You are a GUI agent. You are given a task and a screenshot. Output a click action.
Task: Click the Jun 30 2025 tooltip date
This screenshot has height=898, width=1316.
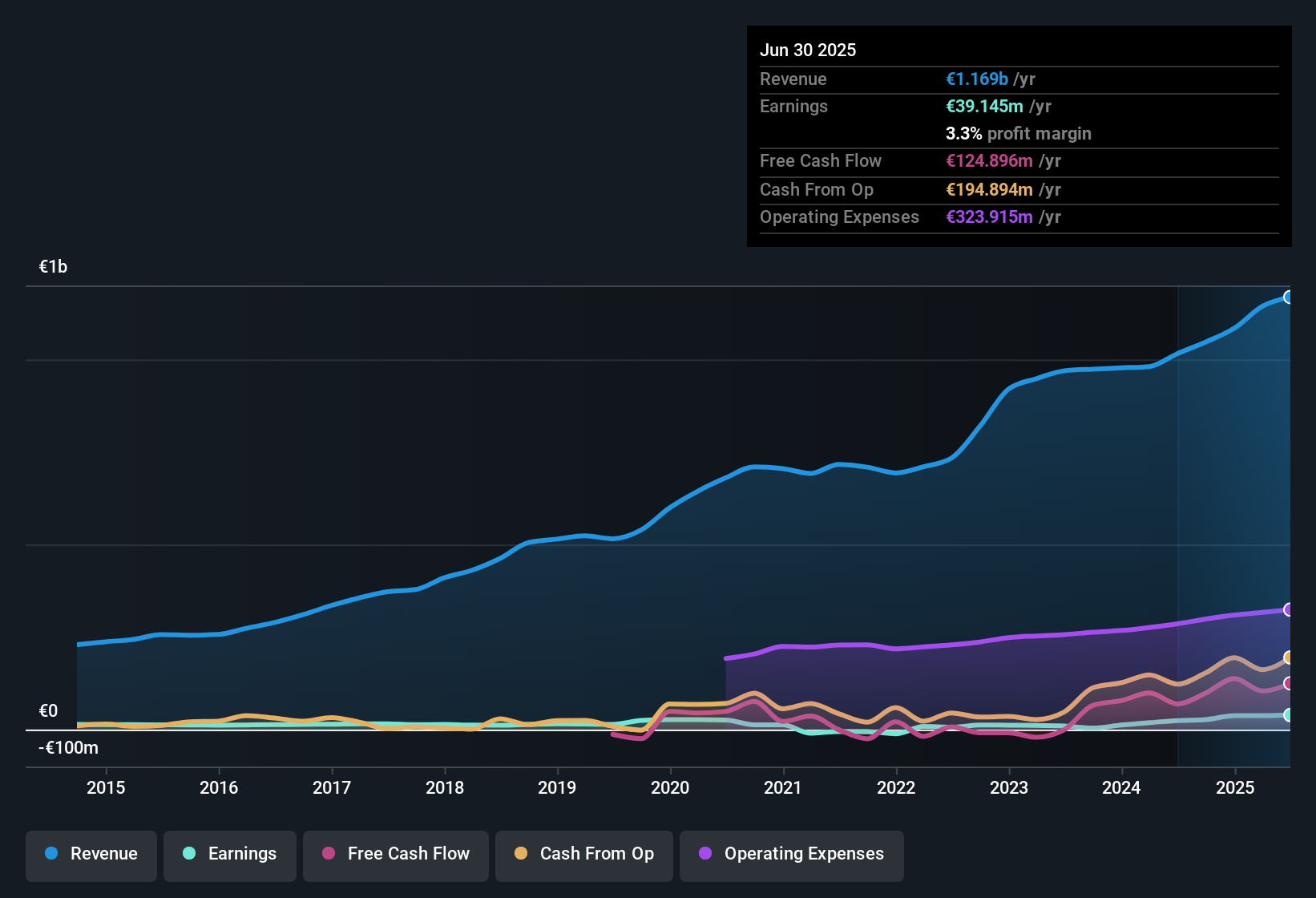coord(808,50)
